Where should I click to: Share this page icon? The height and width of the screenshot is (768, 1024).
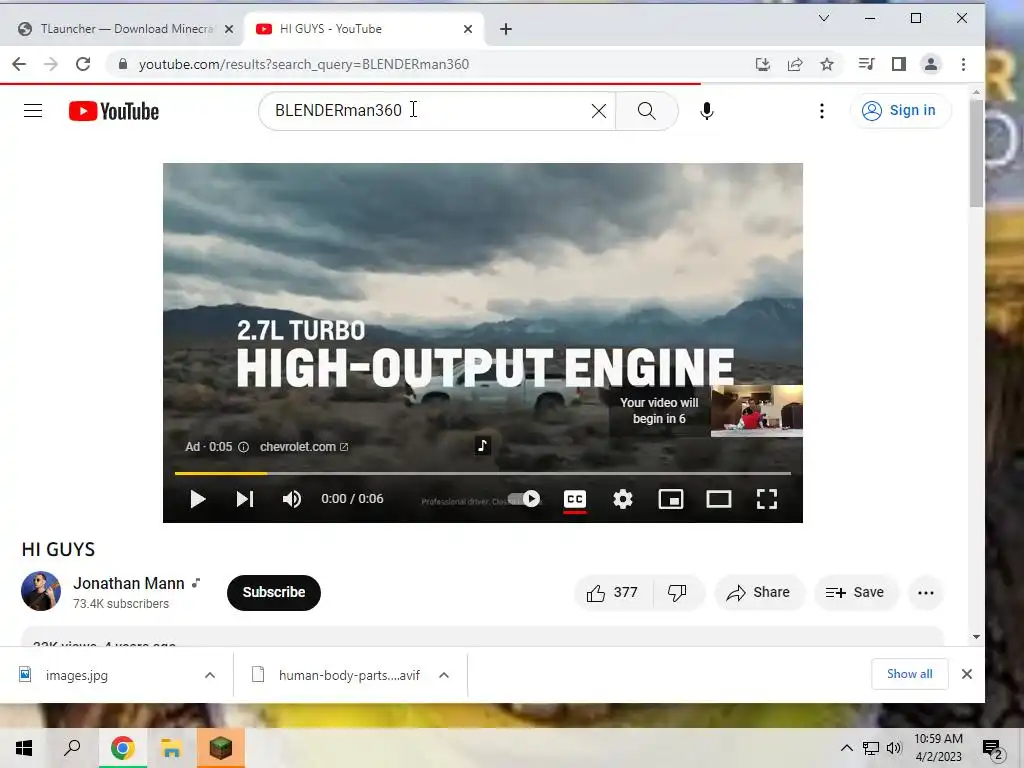coord(795,64)
